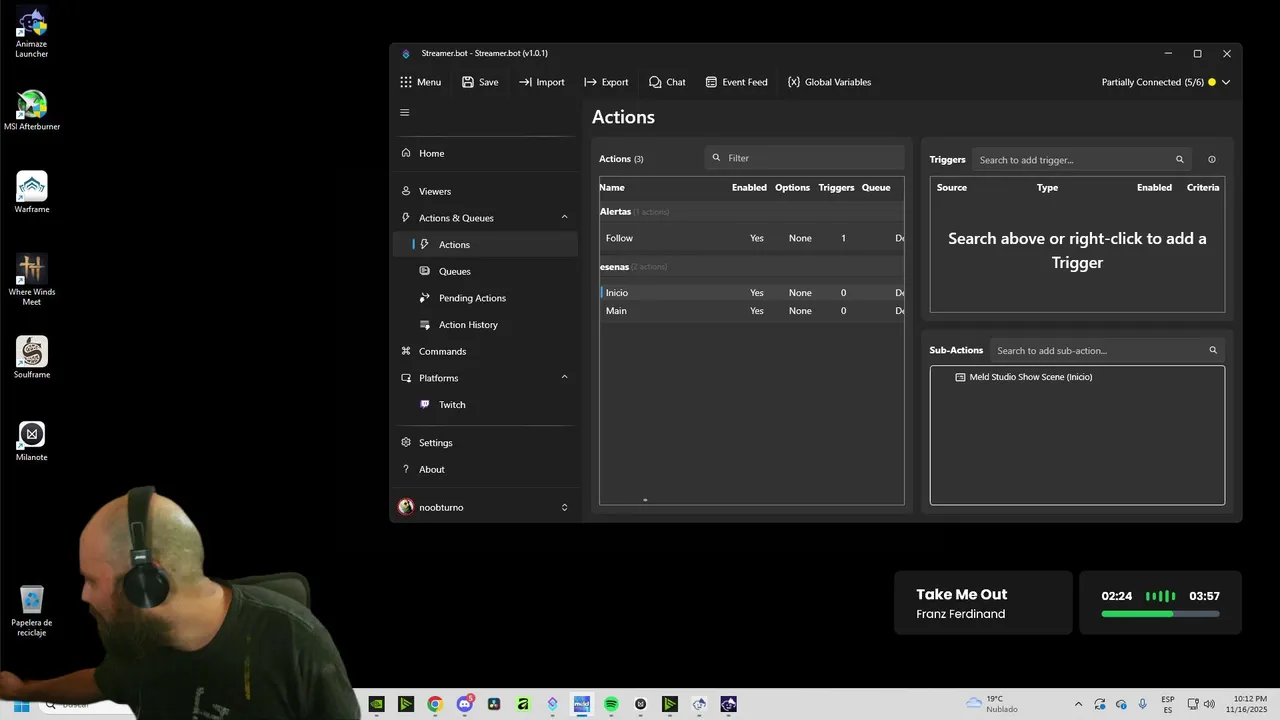Open Google Chrome from the taskbar

(x=435, y=704)
